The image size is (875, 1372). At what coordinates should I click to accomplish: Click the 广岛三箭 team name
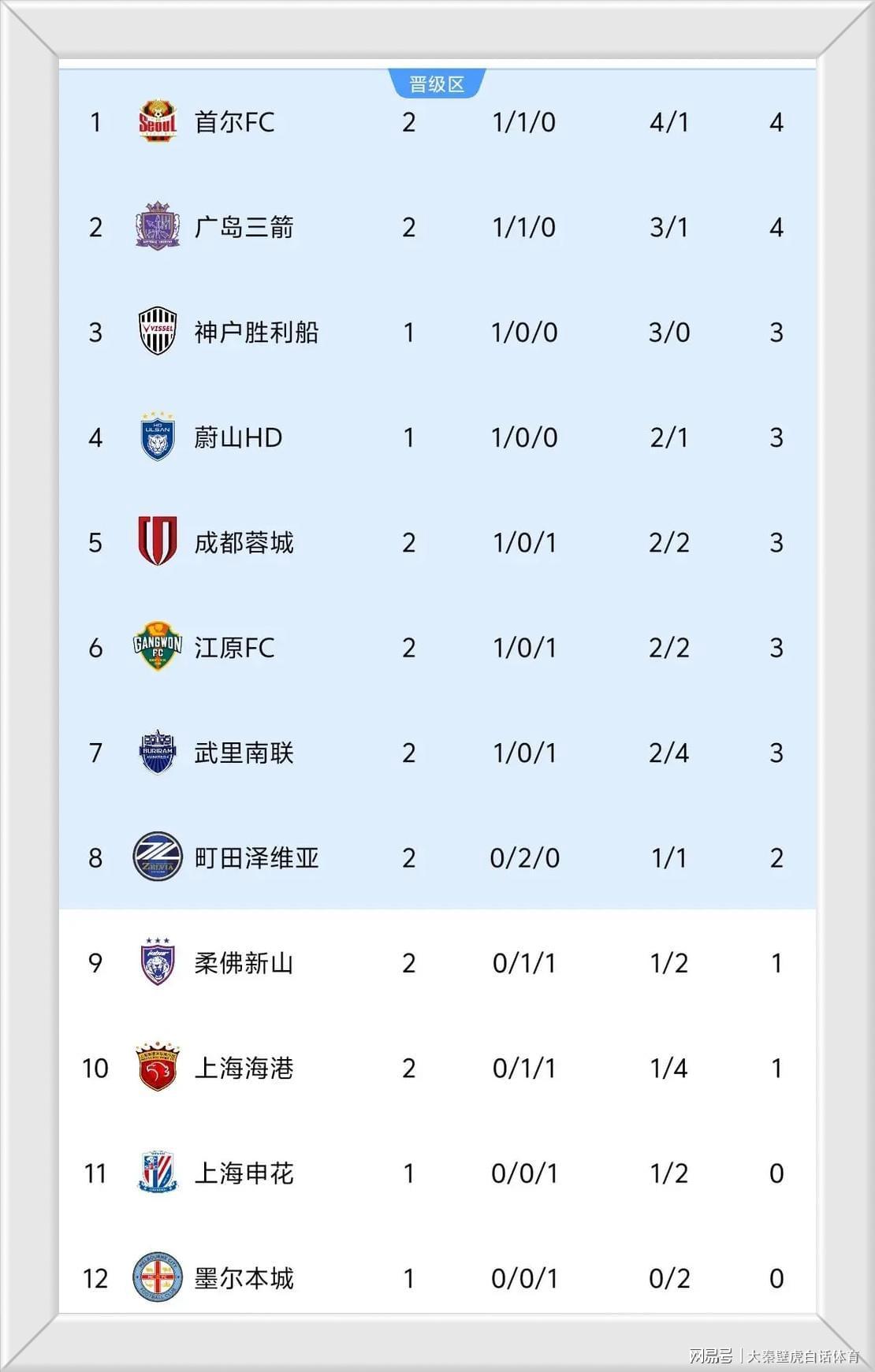coord(244,227)
